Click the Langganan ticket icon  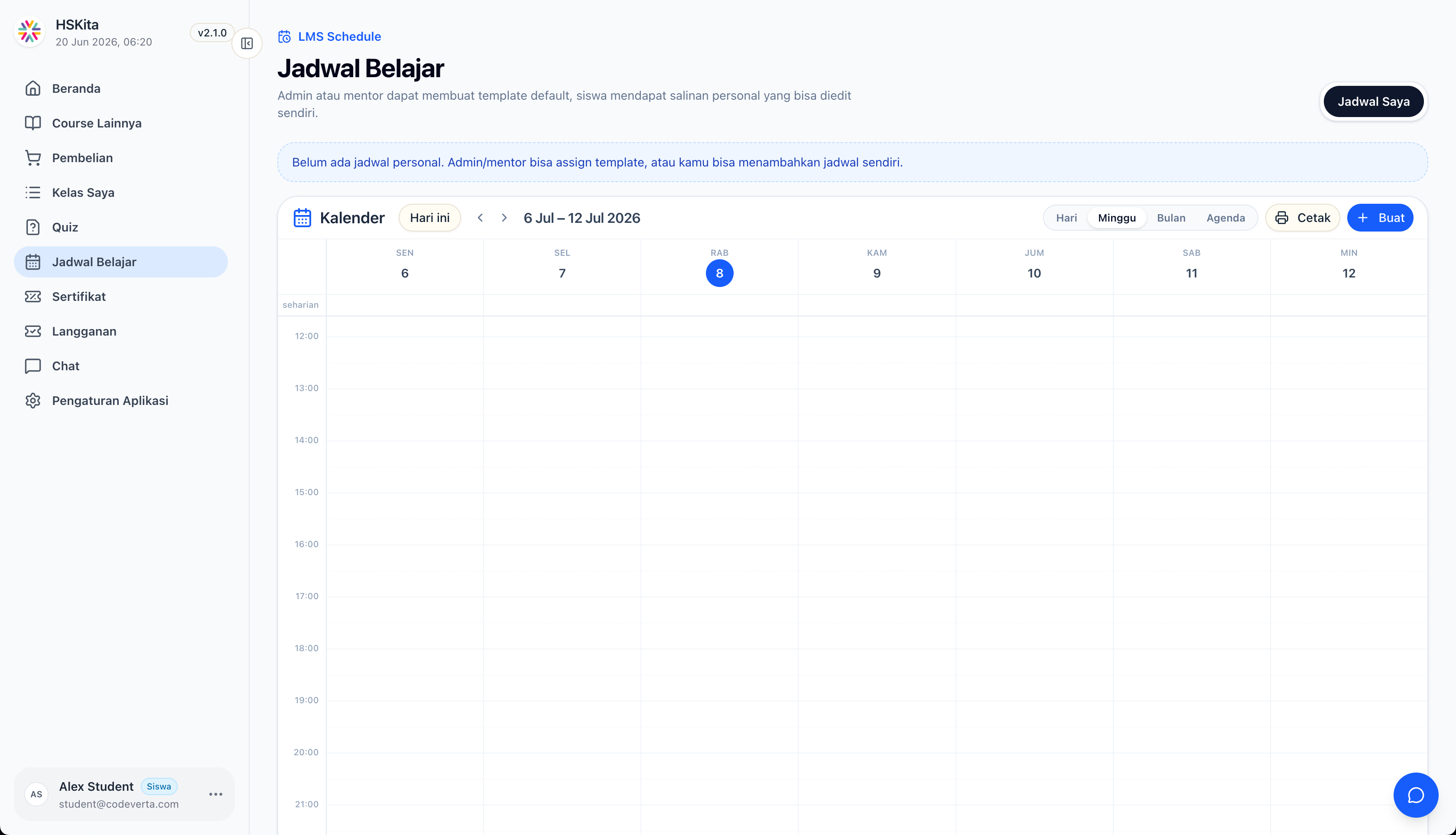pyautogui.click(x=32, y=331)
